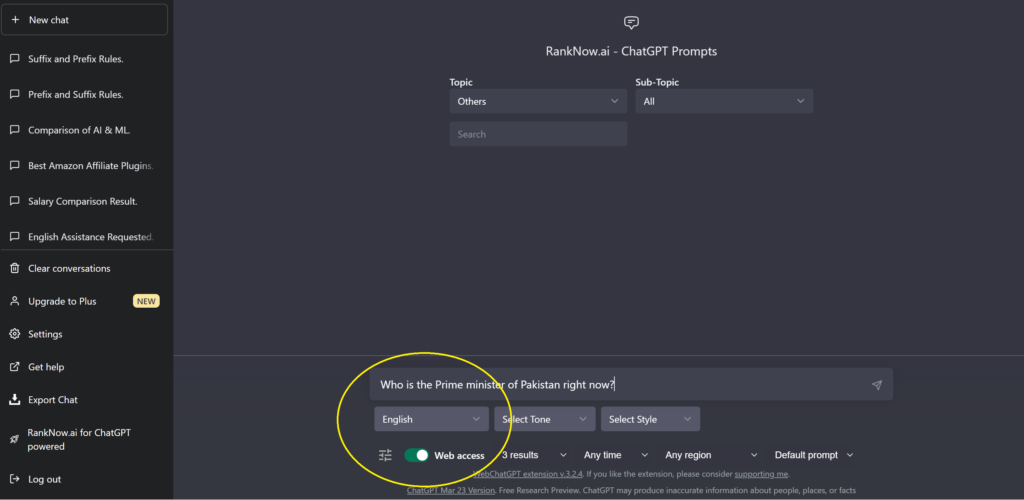Click the message box with Prime minister question
The width and height of the screenshot is (1024, 500).
coord(631,384)
